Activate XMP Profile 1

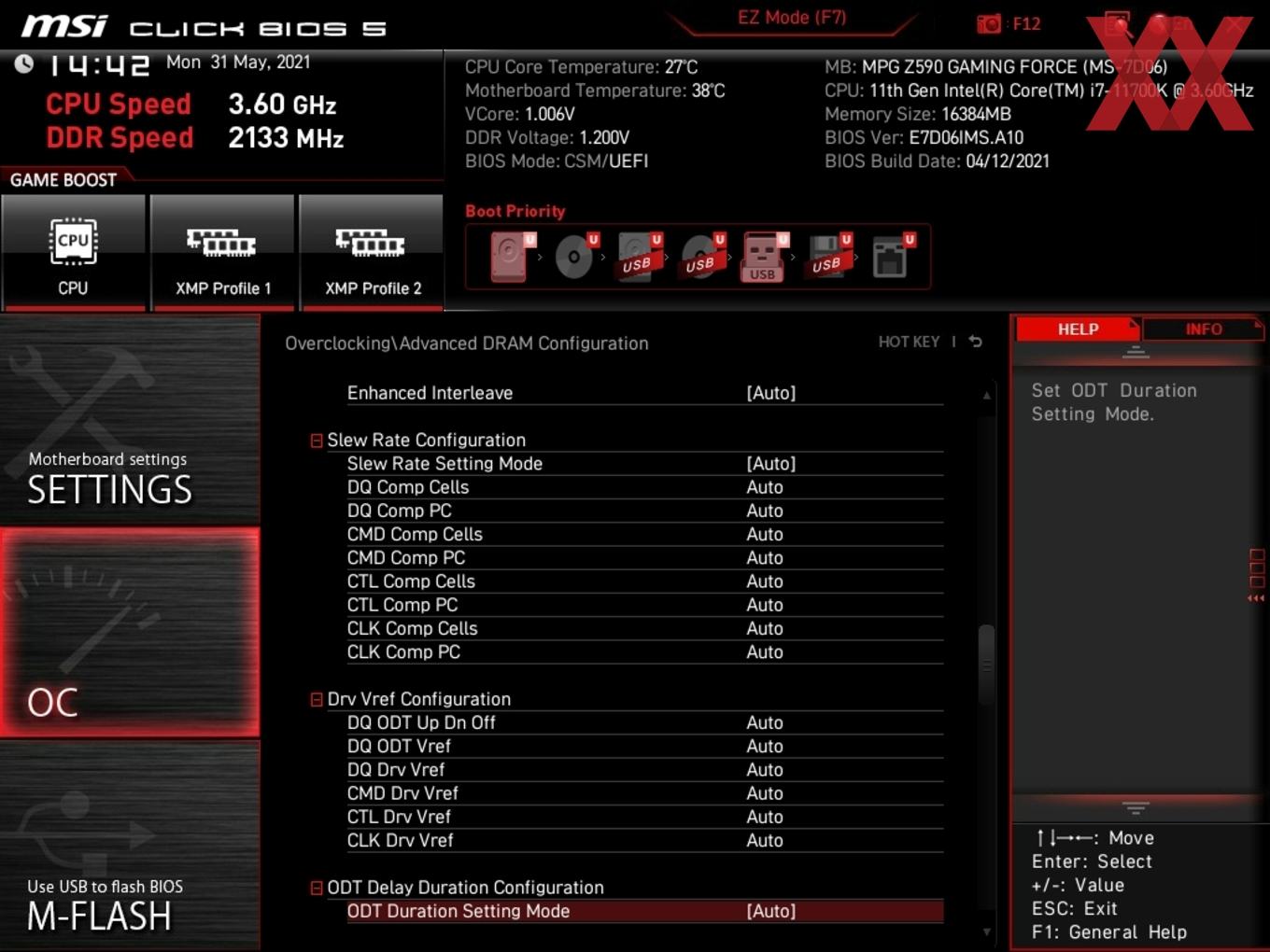222,252
